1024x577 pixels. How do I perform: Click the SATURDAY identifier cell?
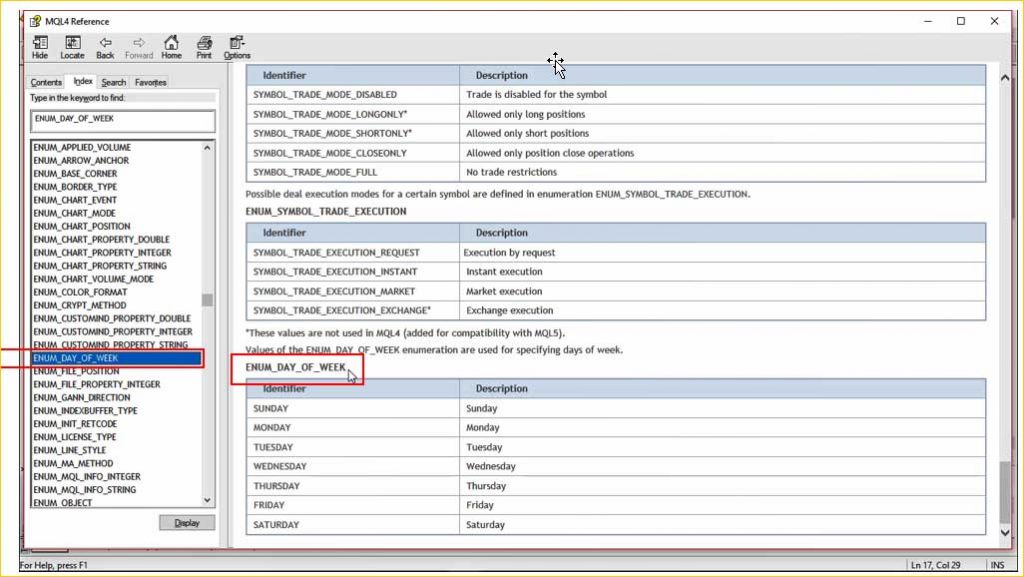click(x=353, y=525)
